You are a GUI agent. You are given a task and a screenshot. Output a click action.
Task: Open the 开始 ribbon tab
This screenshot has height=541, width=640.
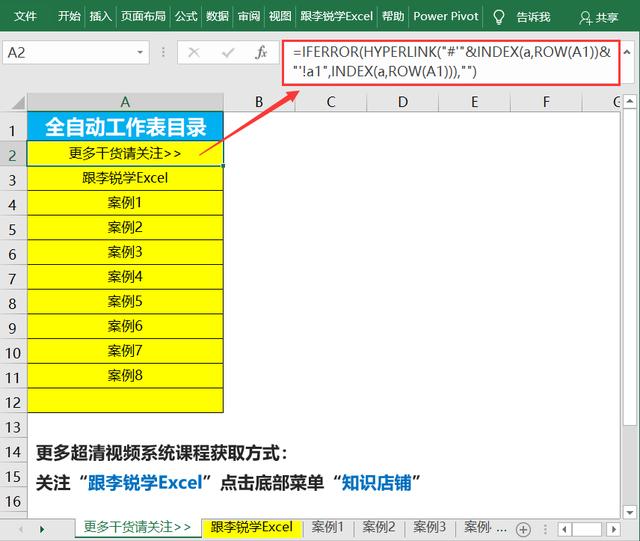click(69, 17)
